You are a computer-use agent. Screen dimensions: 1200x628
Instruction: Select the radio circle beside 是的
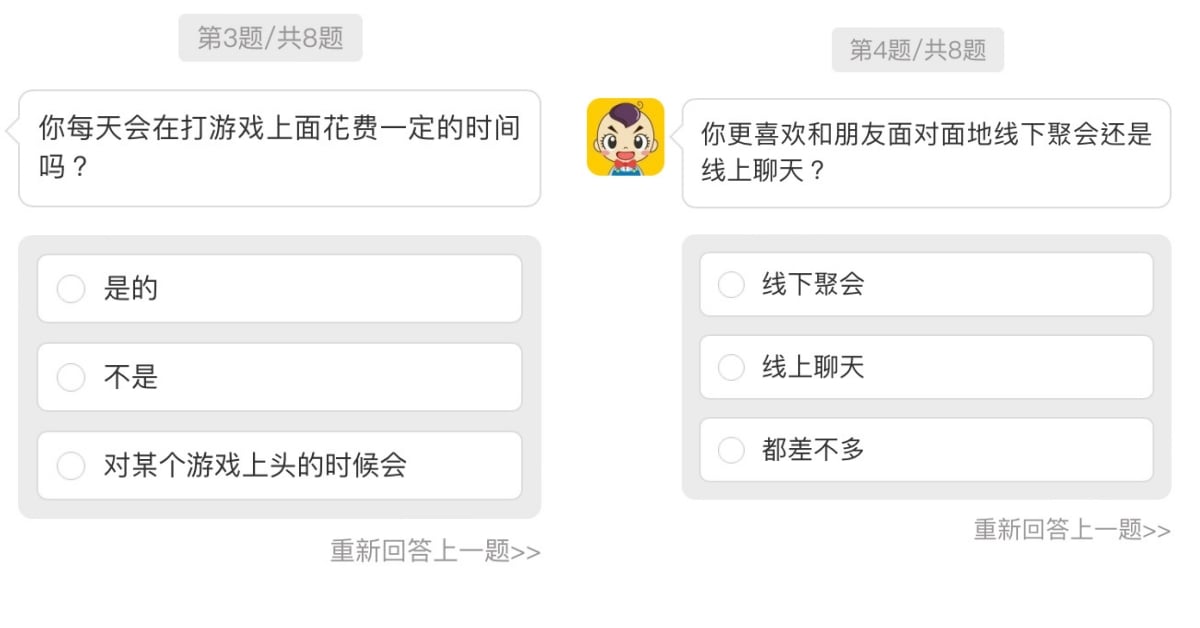coord(71,289)
